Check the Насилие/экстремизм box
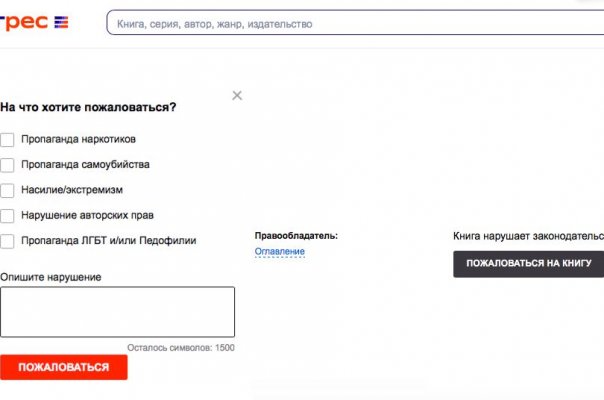Viewport: 604px width, 400px height. [x=7, y=190]
